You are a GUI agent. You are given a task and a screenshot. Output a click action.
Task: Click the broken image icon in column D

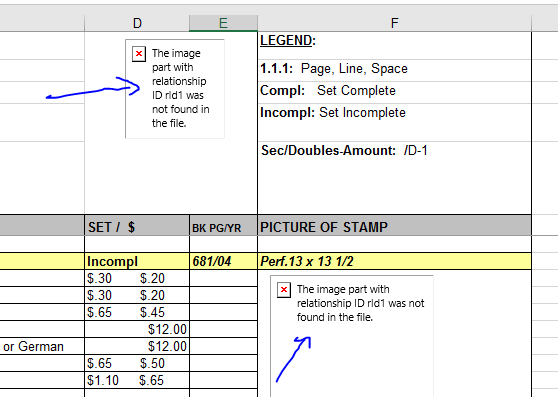(139, 54)
